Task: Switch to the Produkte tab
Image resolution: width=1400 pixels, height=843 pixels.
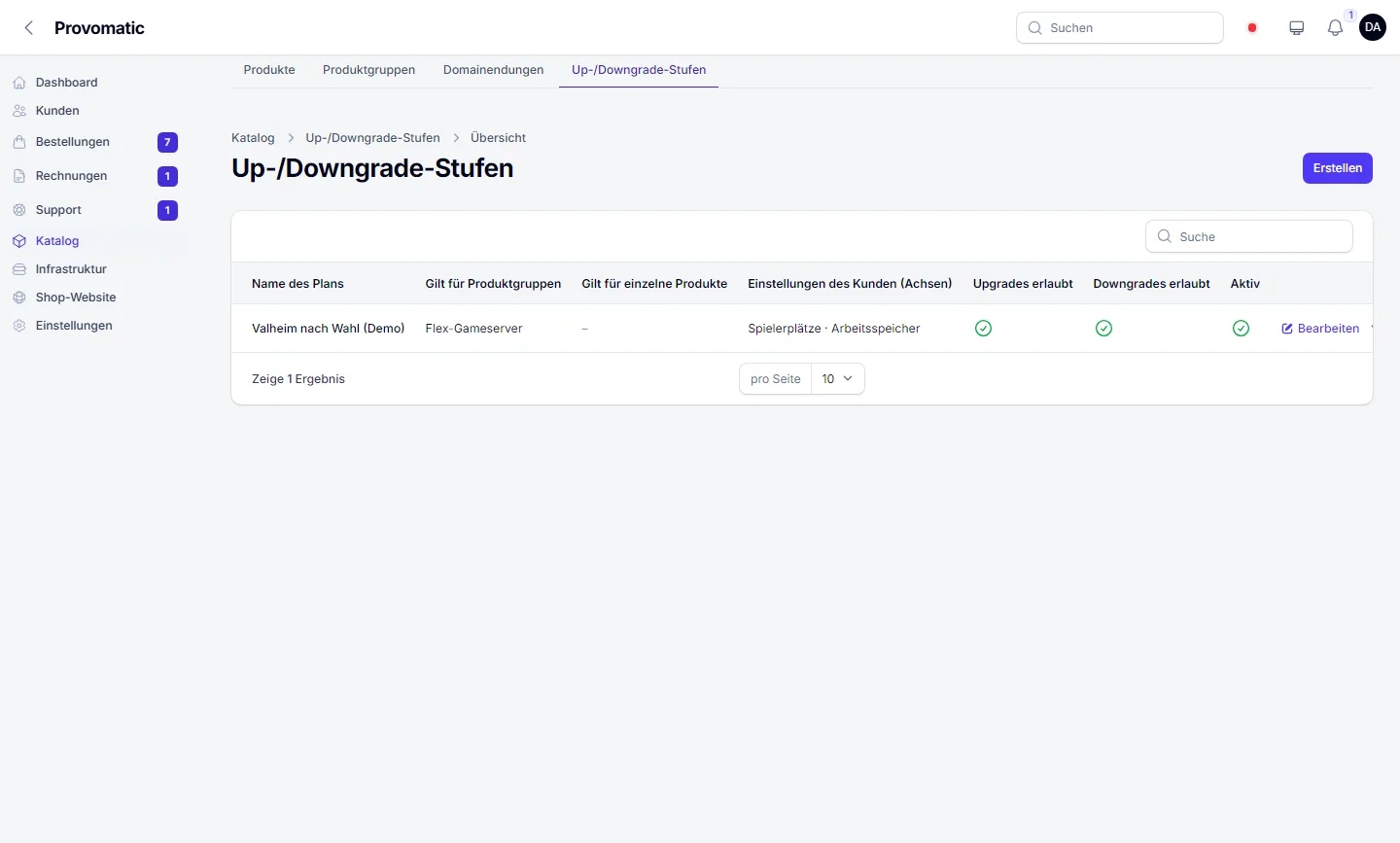Action: 269,70
